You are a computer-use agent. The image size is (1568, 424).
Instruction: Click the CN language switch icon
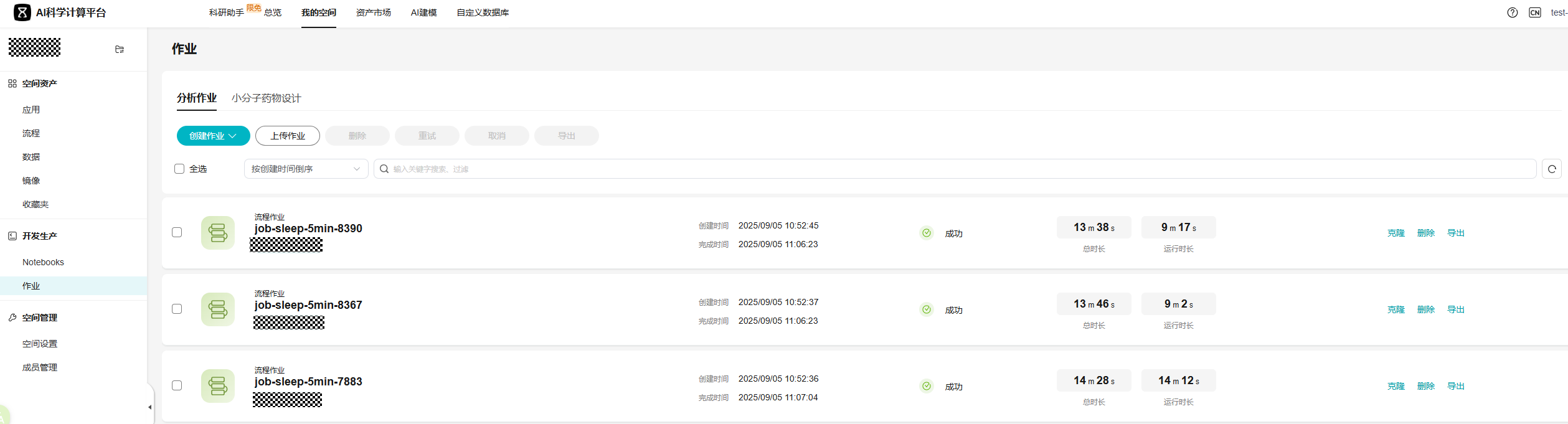point(1534,12)
